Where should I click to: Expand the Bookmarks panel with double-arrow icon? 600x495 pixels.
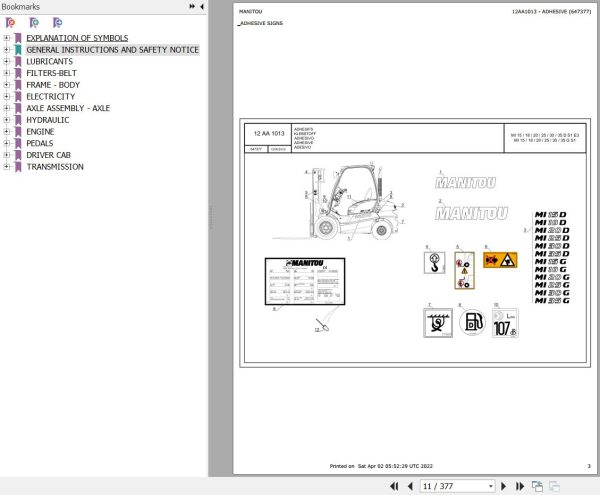(192, 7)
